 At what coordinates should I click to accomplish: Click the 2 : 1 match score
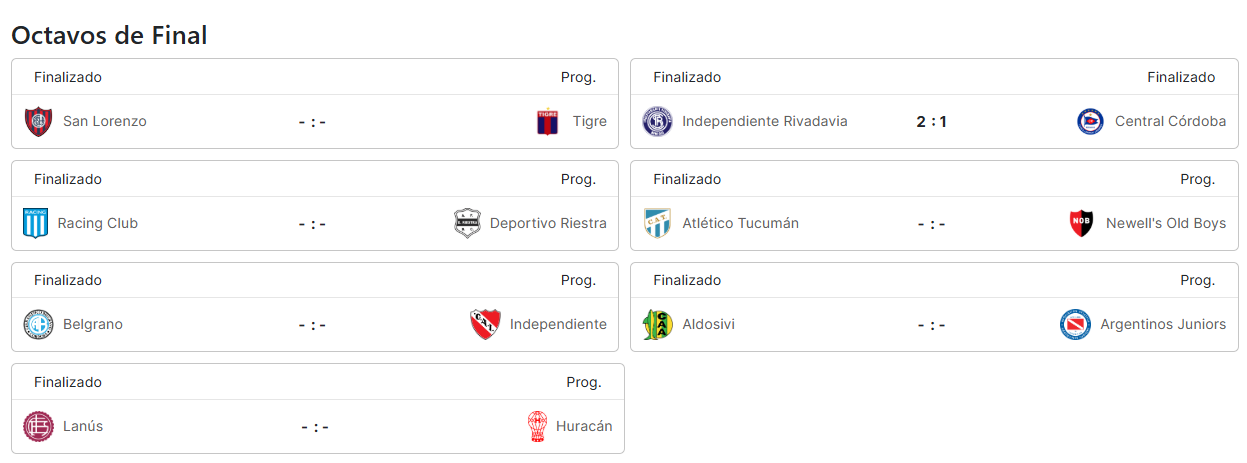click(931, 122)
